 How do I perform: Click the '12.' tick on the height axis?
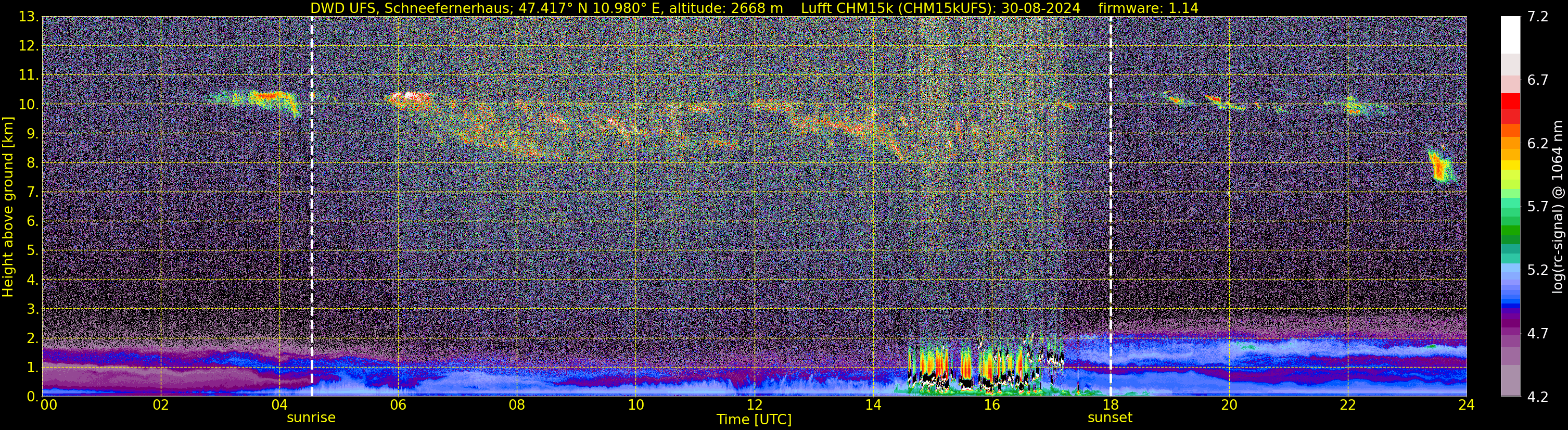point(28,46)
